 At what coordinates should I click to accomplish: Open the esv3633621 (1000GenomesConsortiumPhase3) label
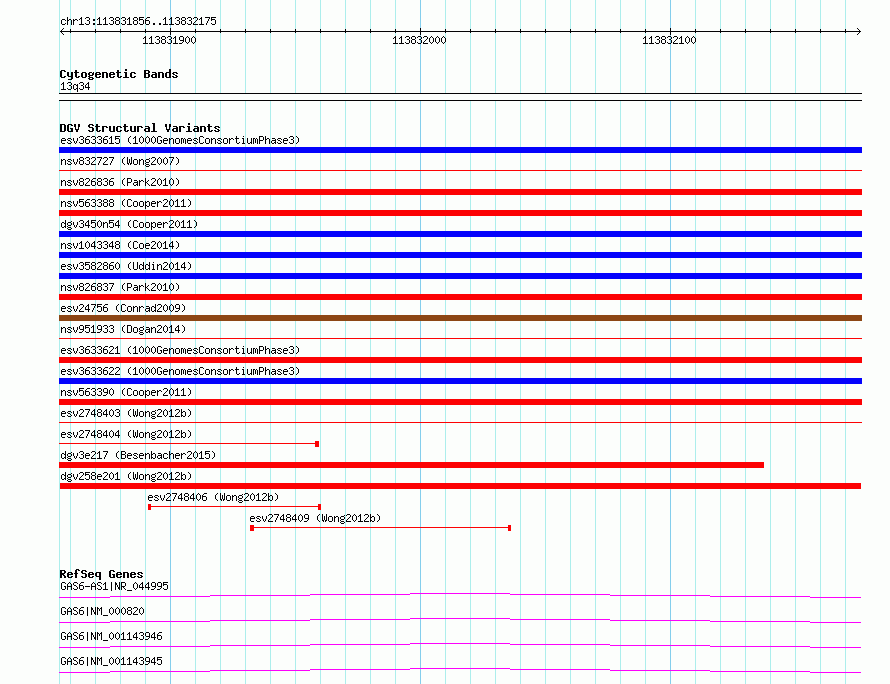(180, 350)
